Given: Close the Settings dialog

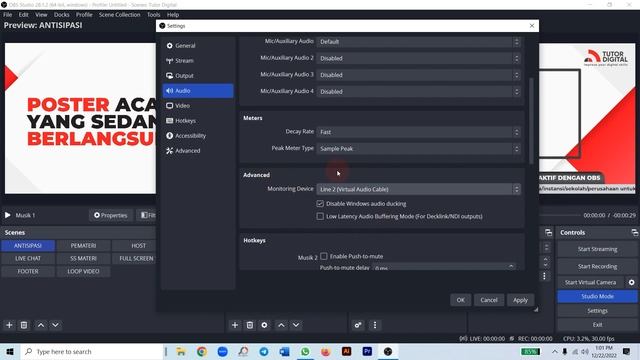Looking at the screenshot, I should (531, 26).
